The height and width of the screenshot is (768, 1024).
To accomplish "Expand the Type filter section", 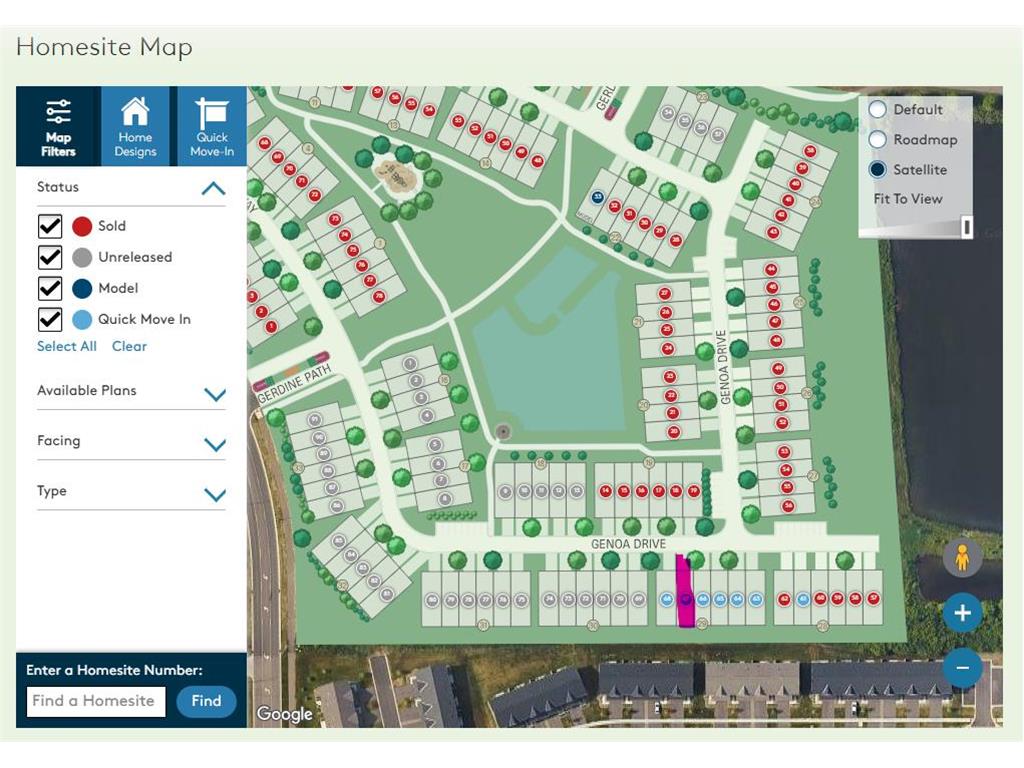I will [x=215, y=495].
